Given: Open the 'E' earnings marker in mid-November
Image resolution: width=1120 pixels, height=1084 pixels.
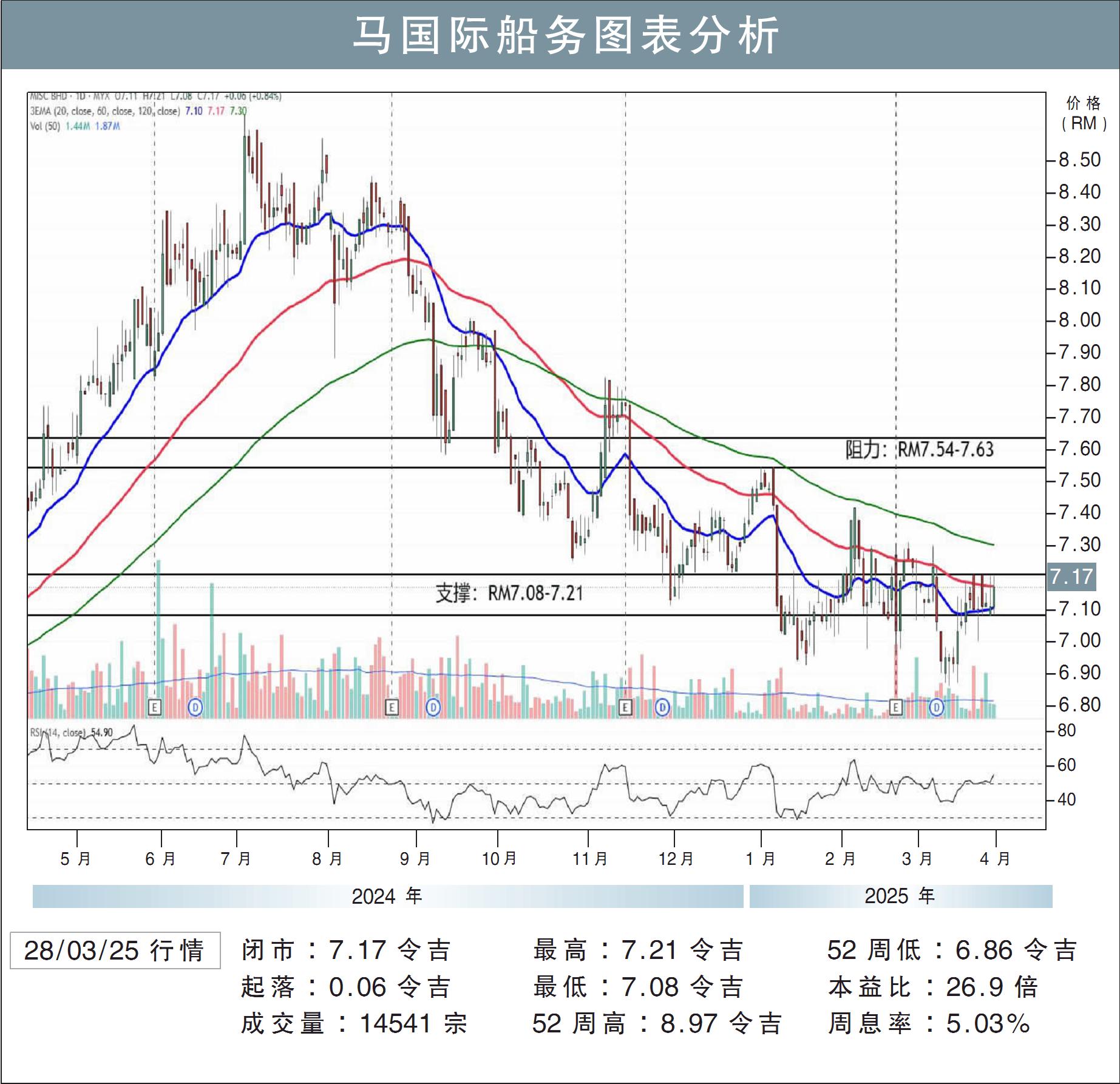Looking at the screenshot, I should (x=625, y=707).
